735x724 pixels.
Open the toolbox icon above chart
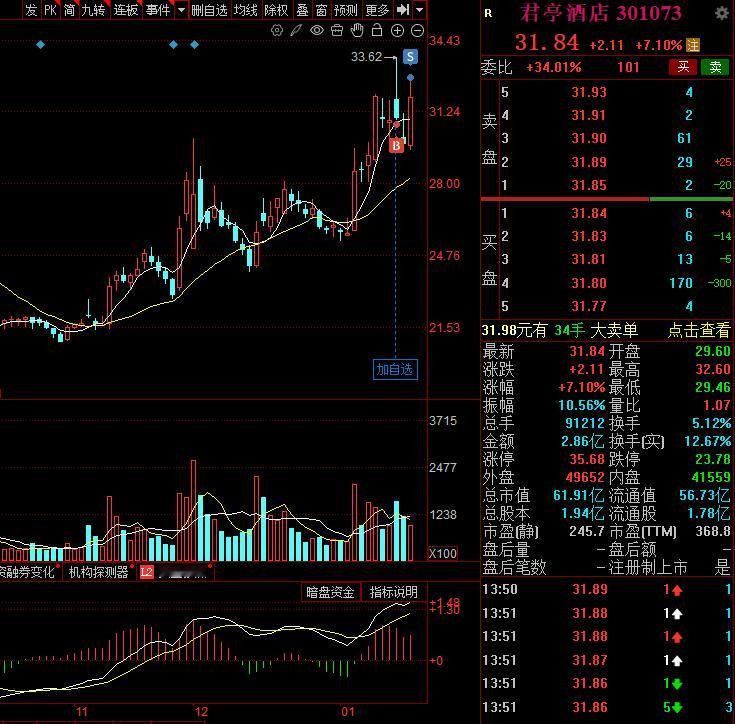coord(337,31)
